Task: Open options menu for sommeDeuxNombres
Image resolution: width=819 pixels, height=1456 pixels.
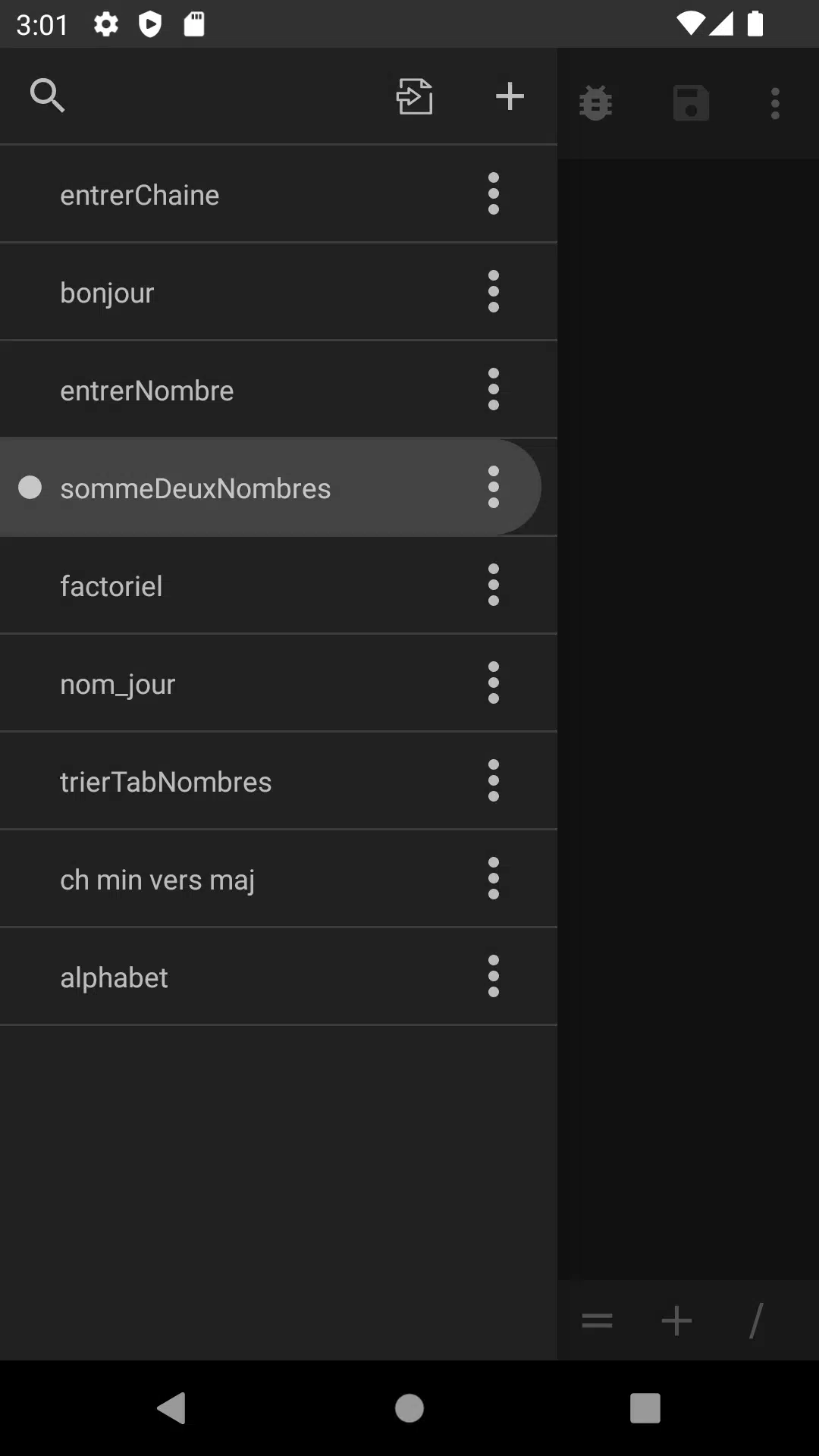Action: click(494, 487)
